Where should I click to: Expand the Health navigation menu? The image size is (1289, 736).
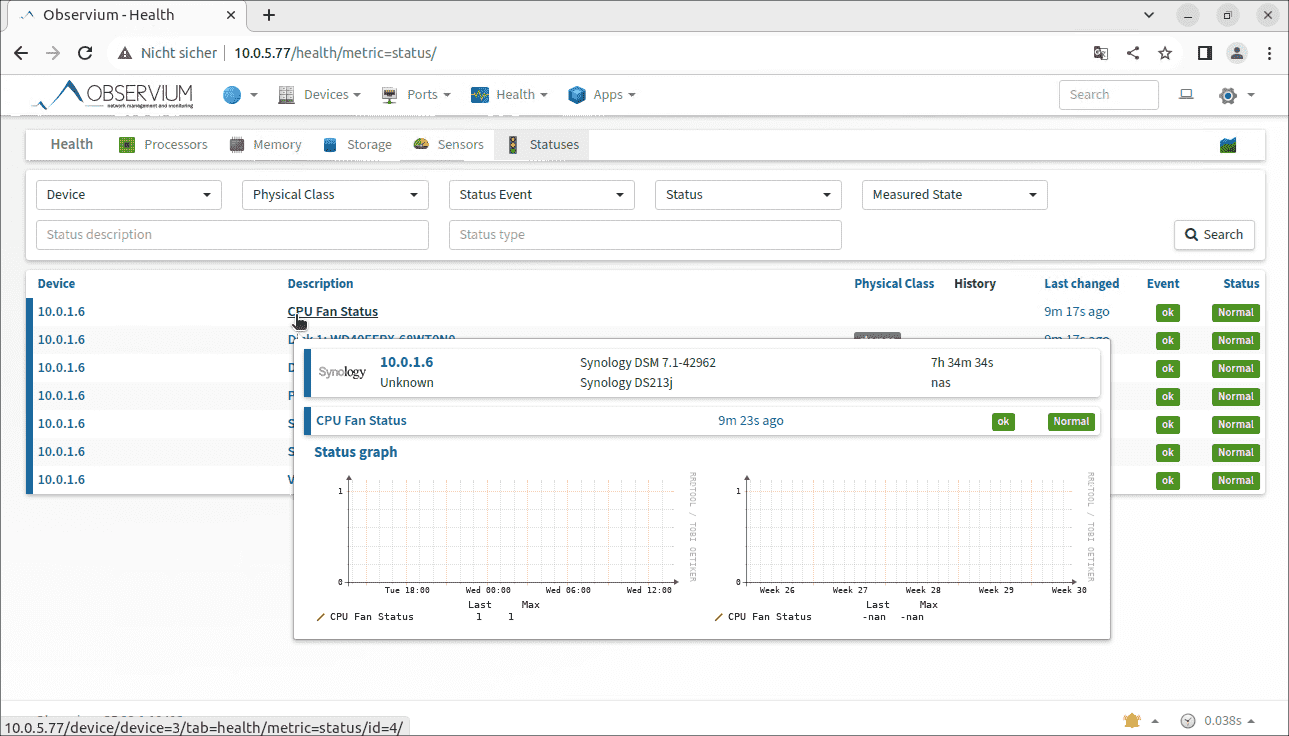(x=509, y=95)
